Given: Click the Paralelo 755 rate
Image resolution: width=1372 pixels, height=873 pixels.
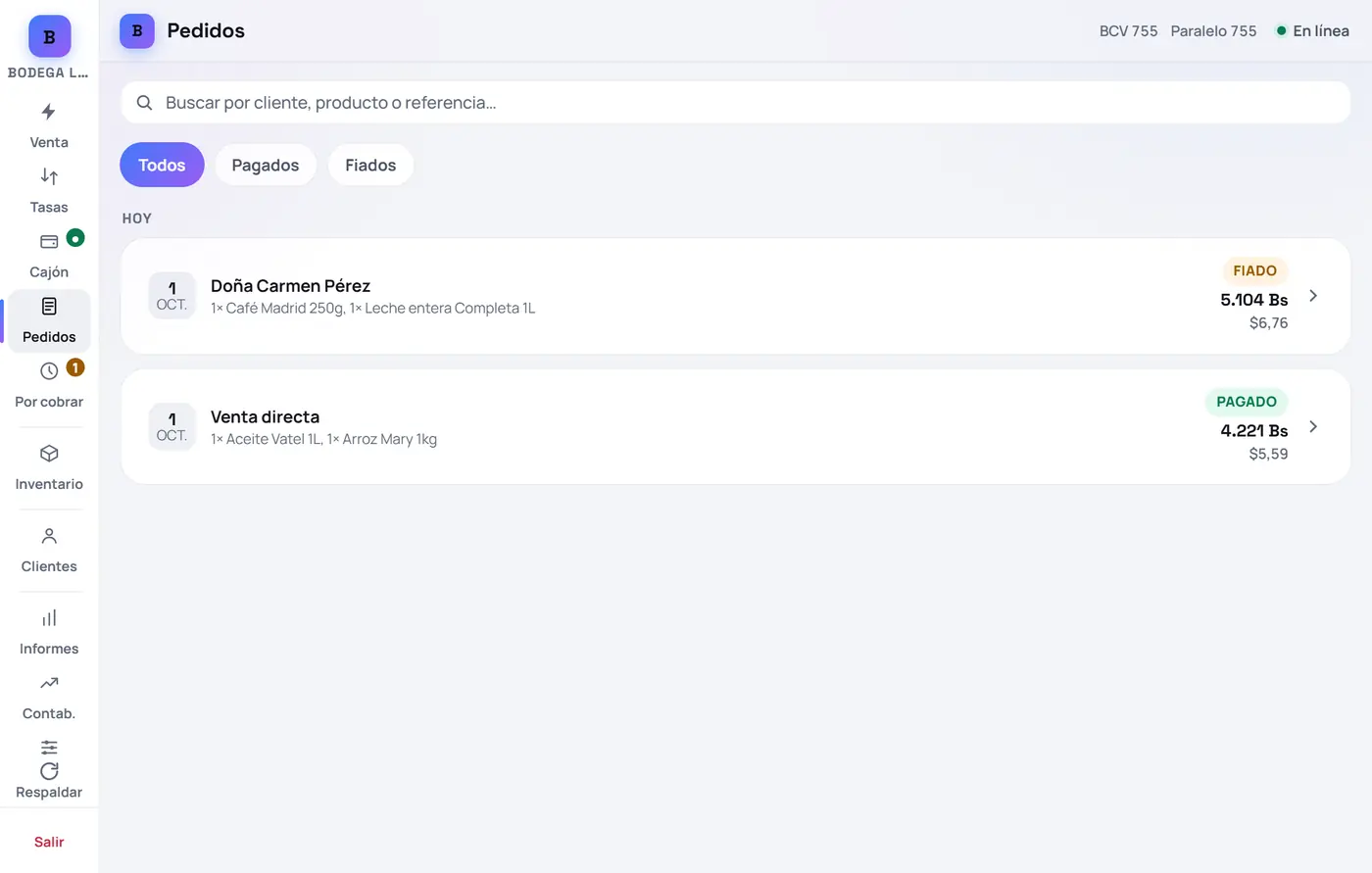Looking at the screenshot, I should point(1213,31).
